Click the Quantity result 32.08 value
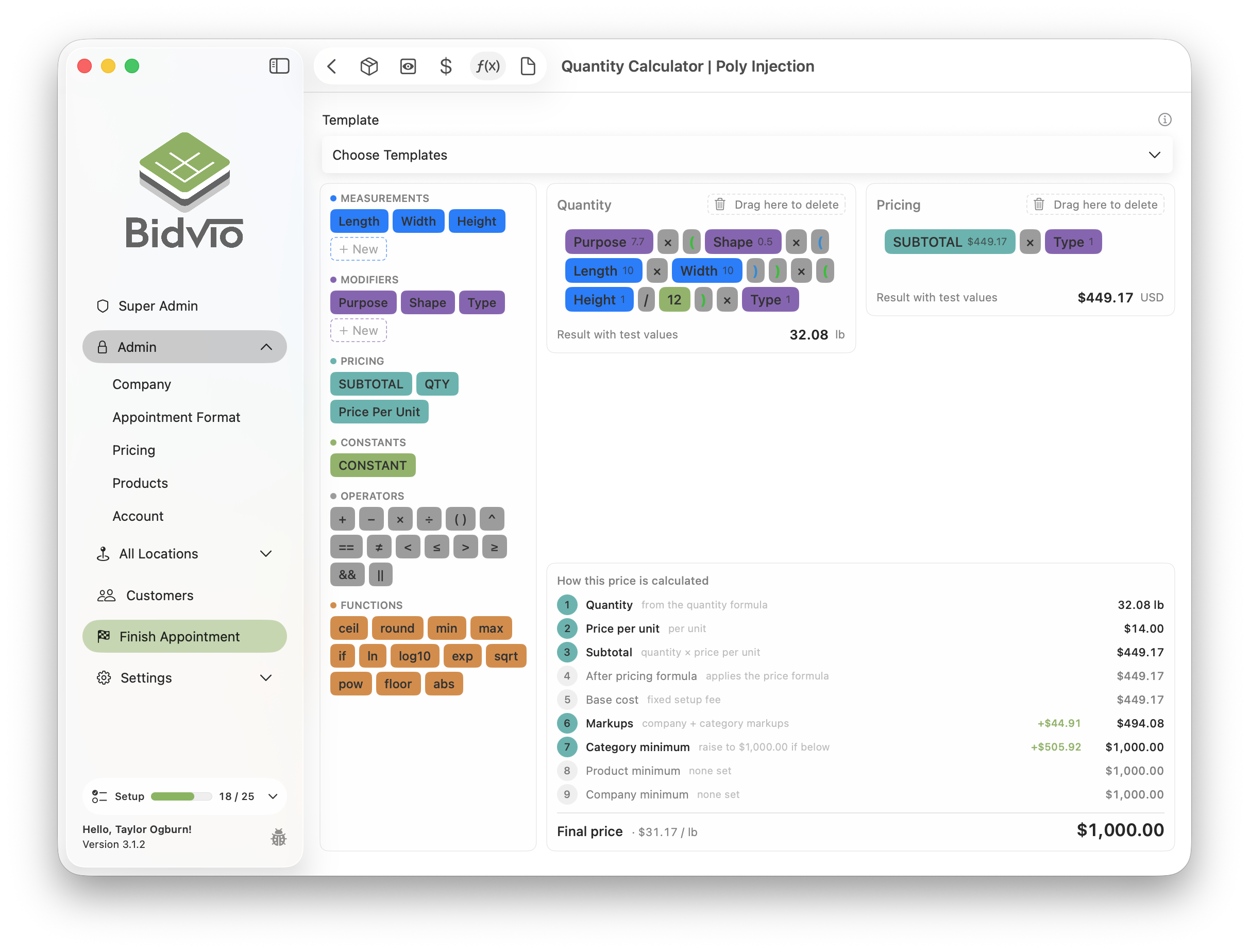This screenshot has height=952, width=1249. coord(808,334)
